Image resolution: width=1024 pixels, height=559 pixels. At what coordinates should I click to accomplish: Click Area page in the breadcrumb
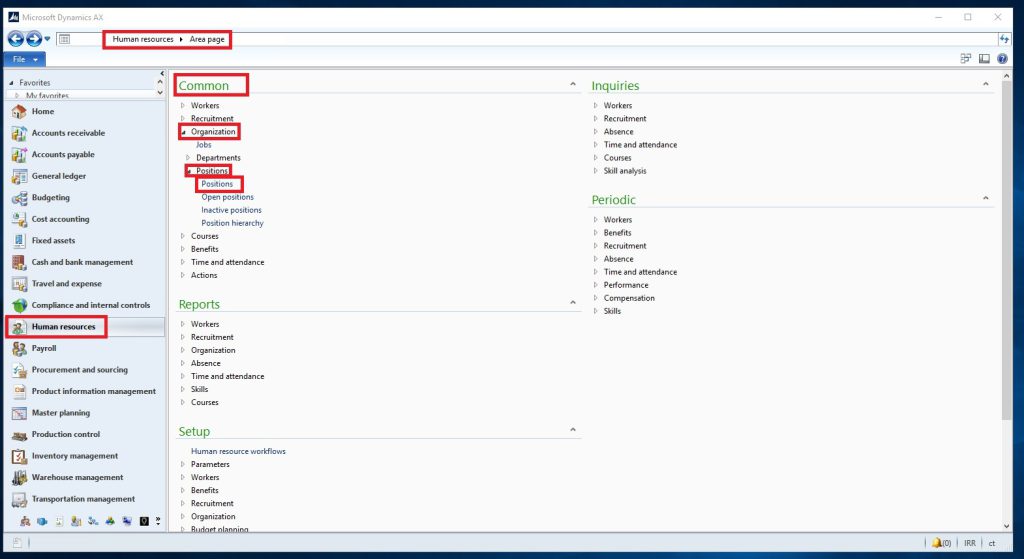tap(207, 39)
